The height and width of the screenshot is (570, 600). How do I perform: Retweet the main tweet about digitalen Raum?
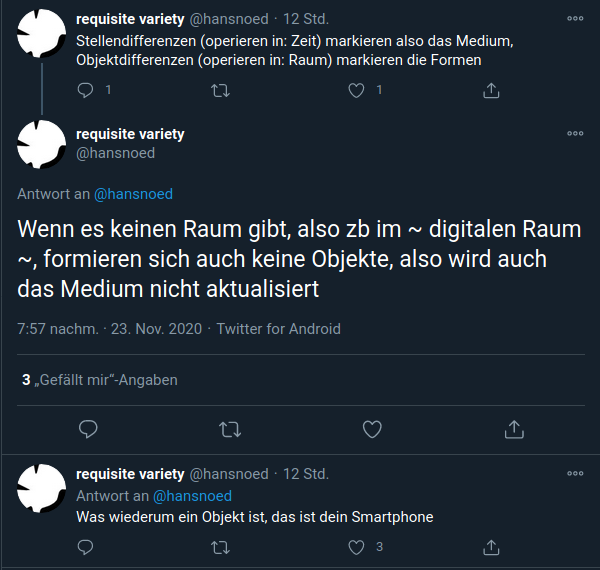230,429
